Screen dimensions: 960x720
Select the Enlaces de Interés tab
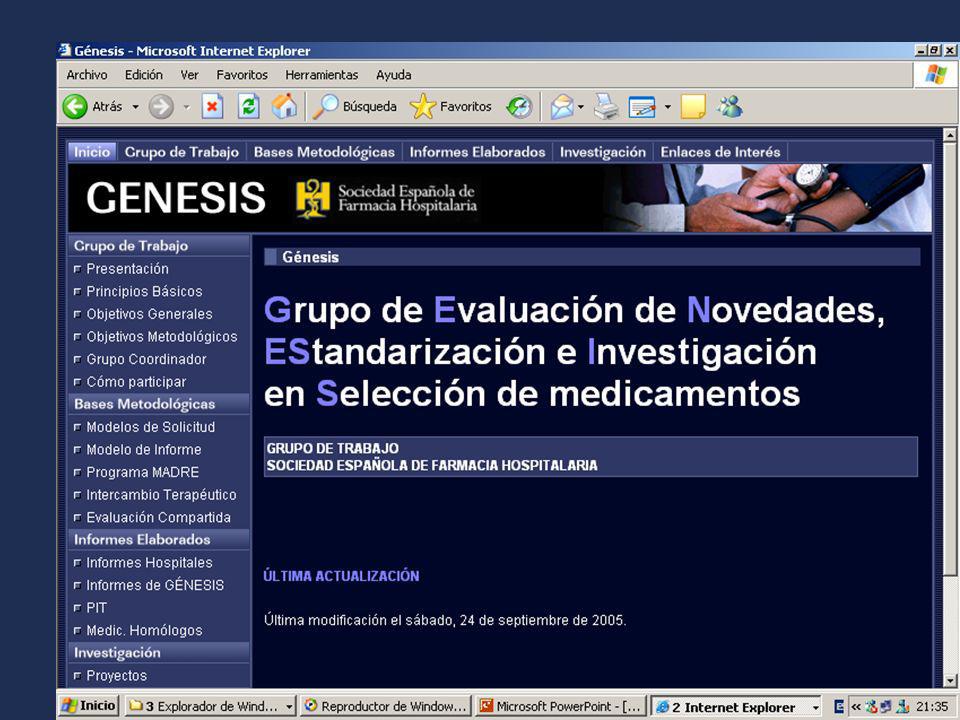[x=720, y=152]
